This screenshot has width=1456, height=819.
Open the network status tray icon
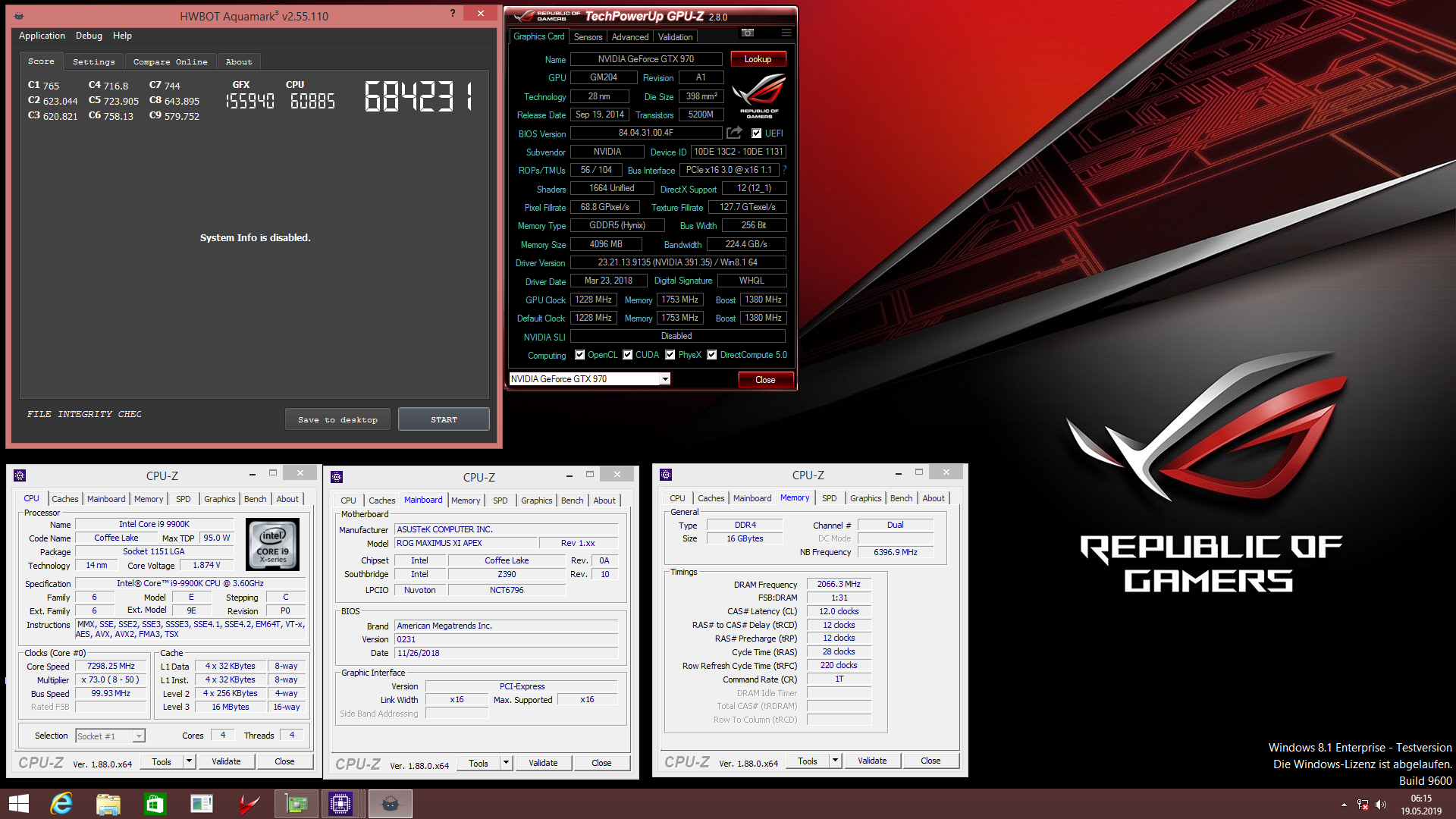1363,805
